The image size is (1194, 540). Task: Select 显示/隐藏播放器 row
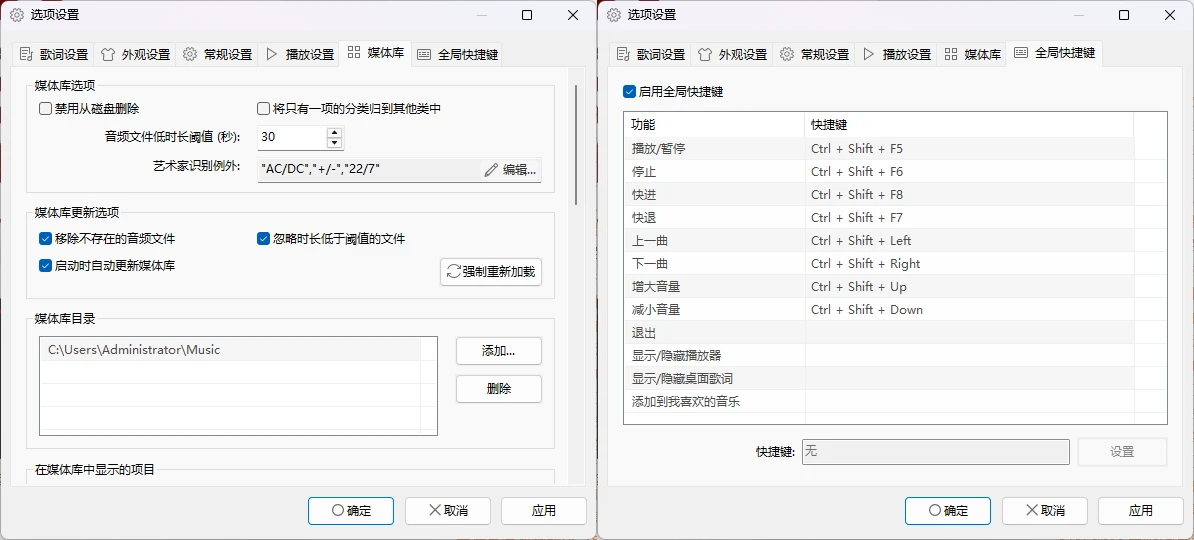click(x=879, y=356)
